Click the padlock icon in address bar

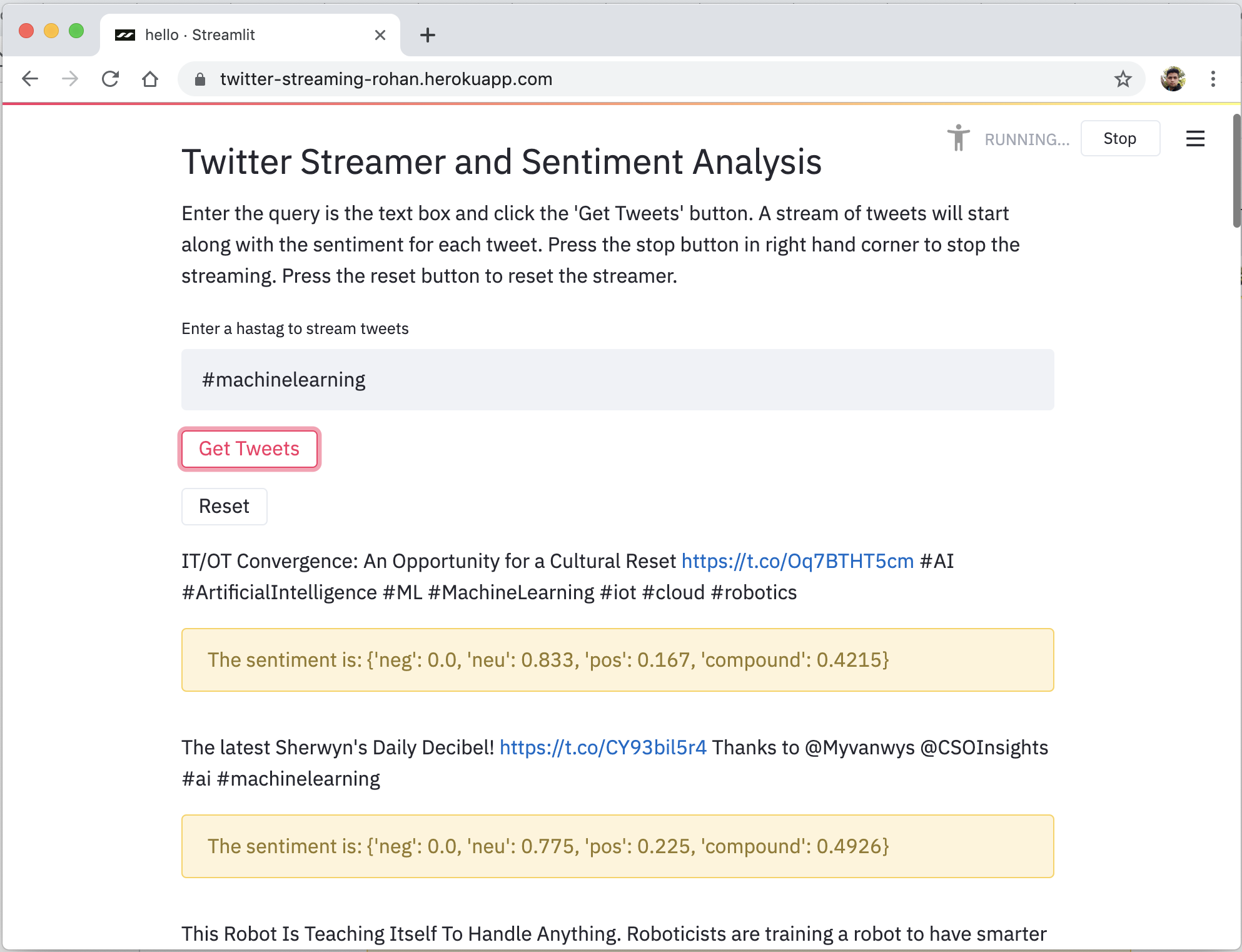point(200,79)
